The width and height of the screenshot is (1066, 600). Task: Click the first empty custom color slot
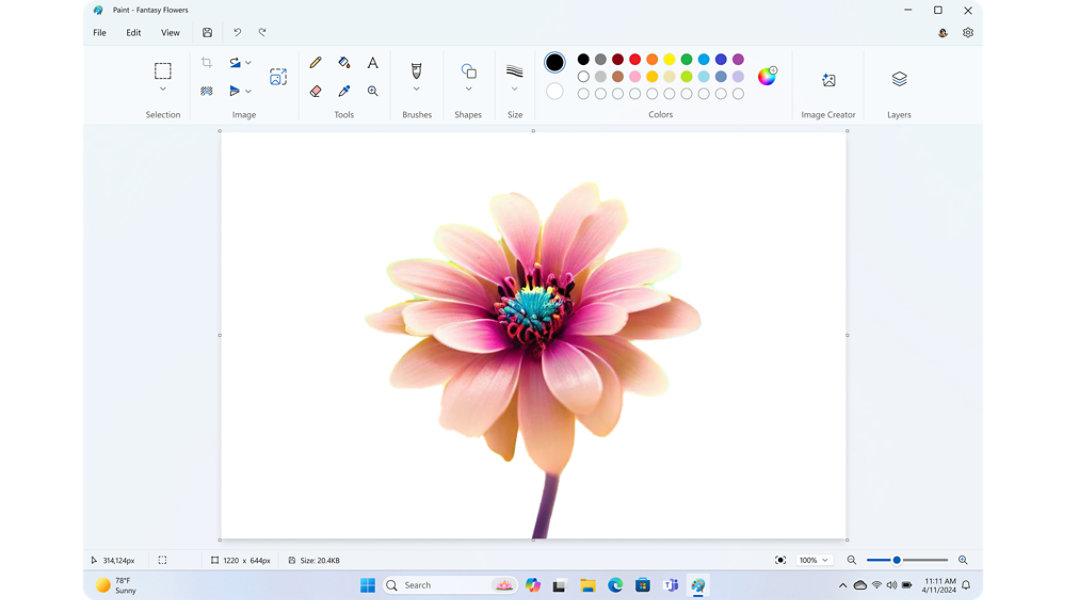(x=583, y=94)
